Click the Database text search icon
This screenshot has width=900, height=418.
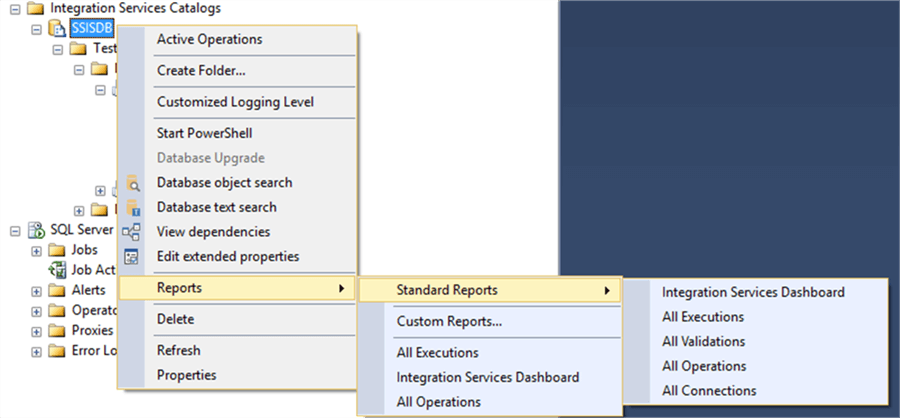[x=132, y=208]
